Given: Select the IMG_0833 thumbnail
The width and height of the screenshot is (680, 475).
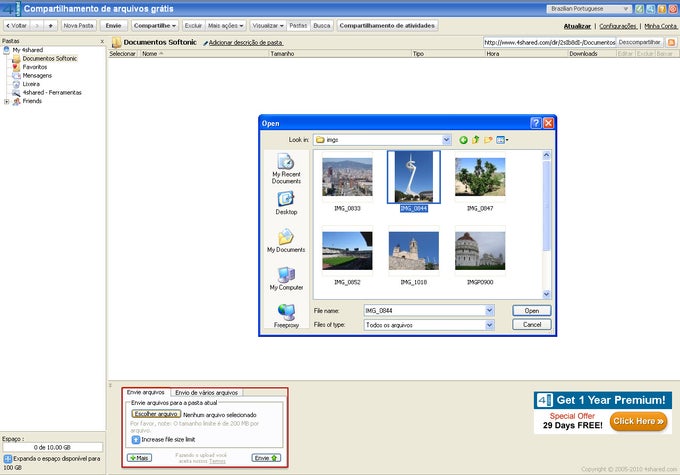Looking at the screenshot, I should click(347, 177).
